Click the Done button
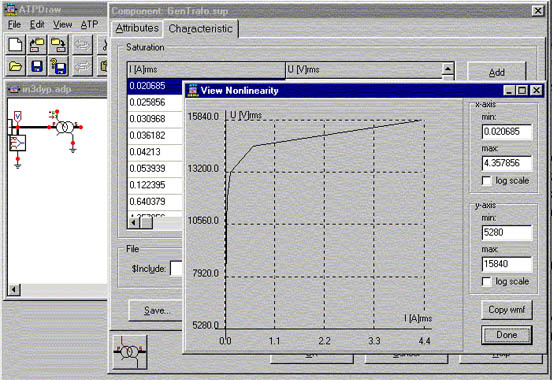The height and width of the screenshot is (380, 552). point(506,335)
